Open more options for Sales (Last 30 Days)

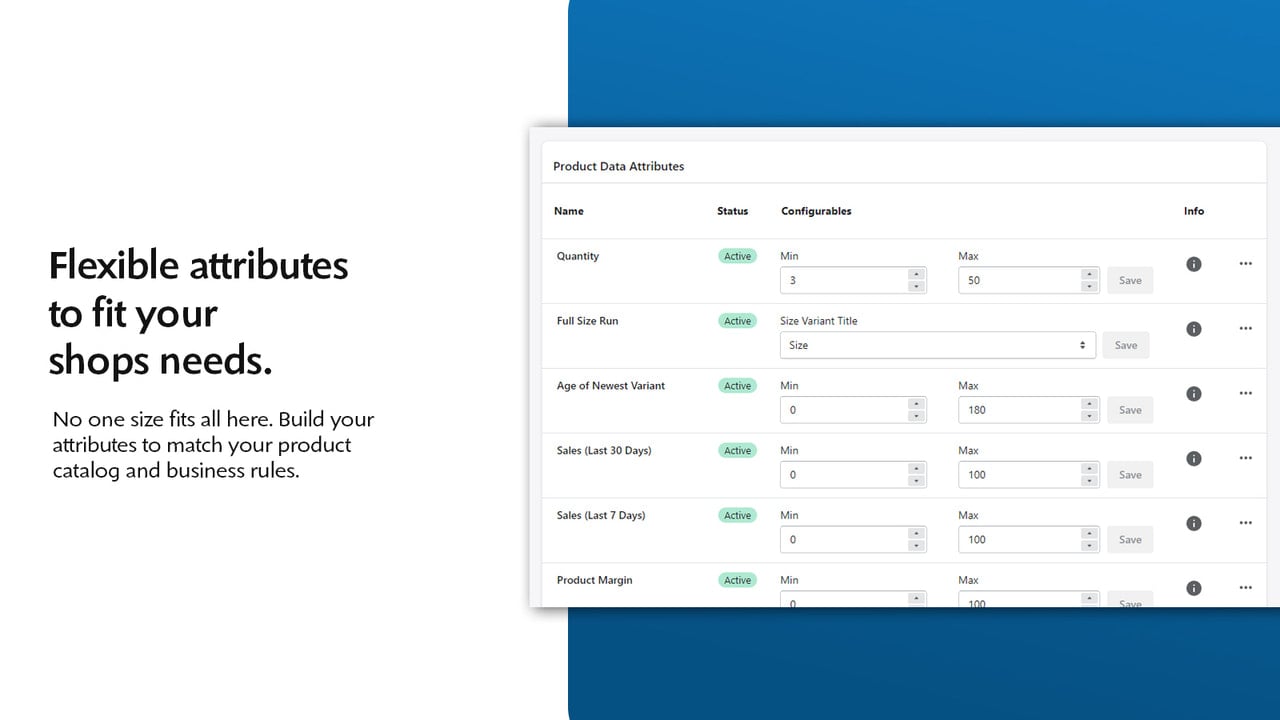pyautogui.click(x=1245, y=459)
